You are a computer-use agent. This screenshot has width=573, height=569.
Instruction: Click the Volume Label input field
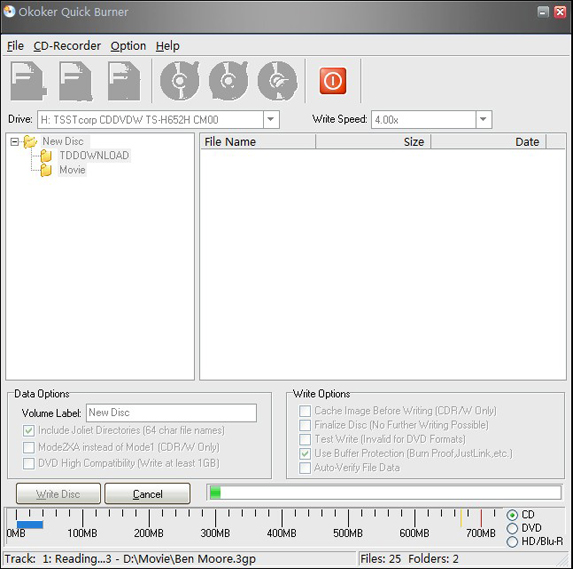[171, 413]
